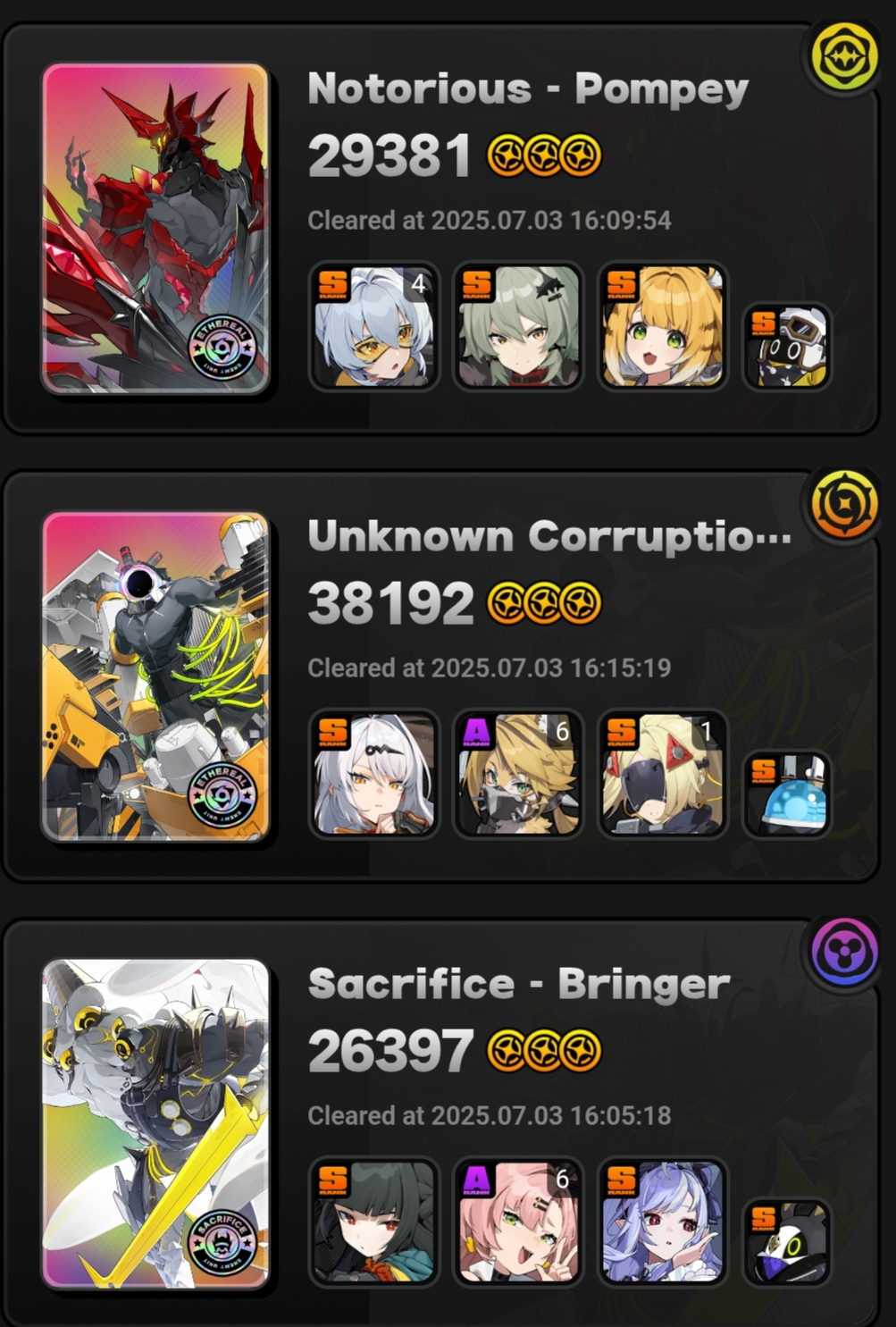
Task: Select the purple-haired agent in Bringer team
Action: click(662, 1222)
